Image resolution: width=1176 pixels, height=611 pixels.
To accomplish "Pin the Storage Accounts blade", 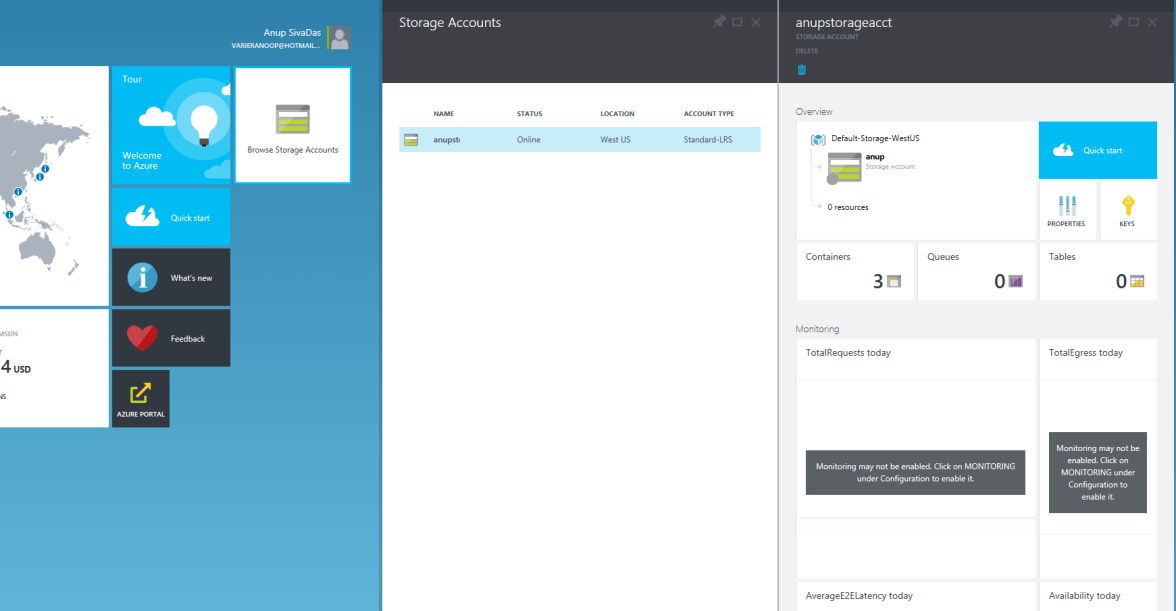I will (x=718, y=22).
